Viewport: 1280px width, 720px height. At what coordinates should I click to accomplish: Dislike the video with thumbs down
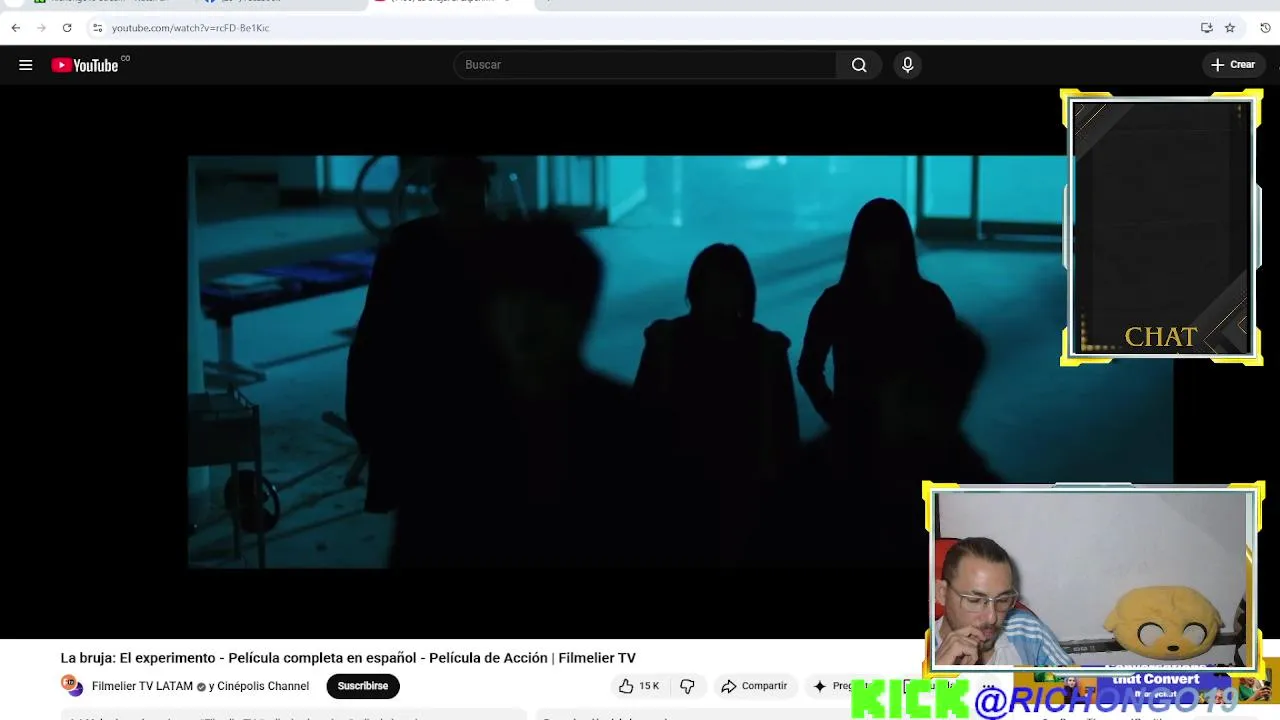[687, 686]
